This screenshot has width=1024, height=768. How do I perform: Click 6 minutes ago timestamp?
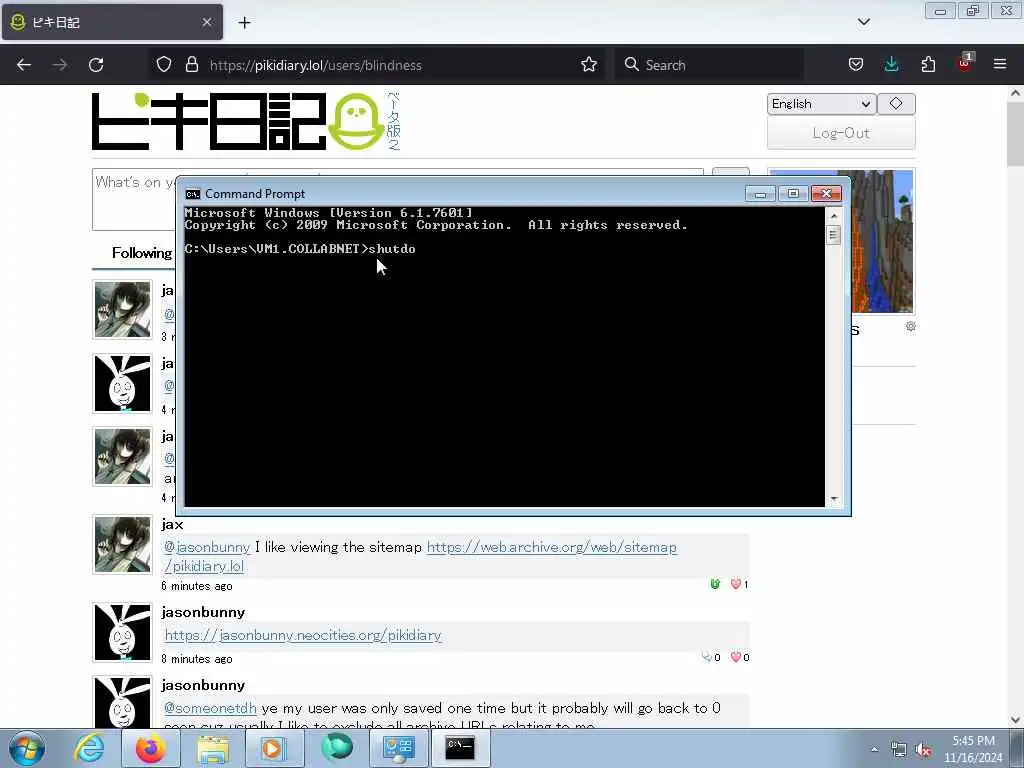click(197, 586)
